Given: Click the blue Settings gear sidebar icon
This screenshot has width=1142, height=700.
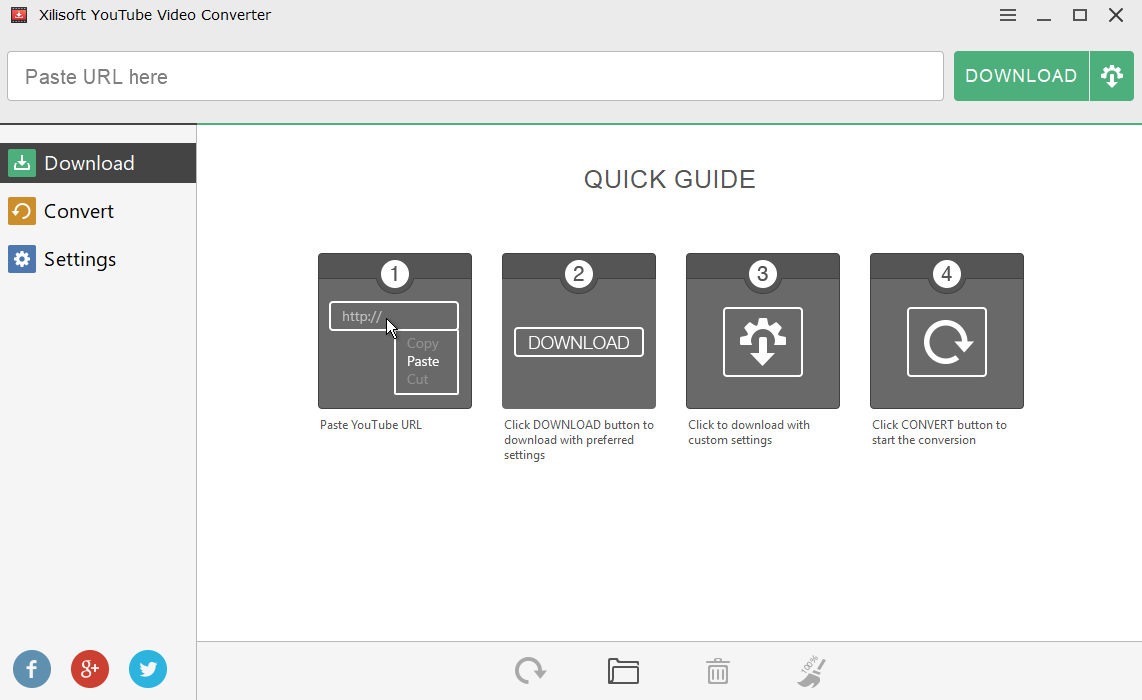Looking at the screenshot, I should coord(22,259).
